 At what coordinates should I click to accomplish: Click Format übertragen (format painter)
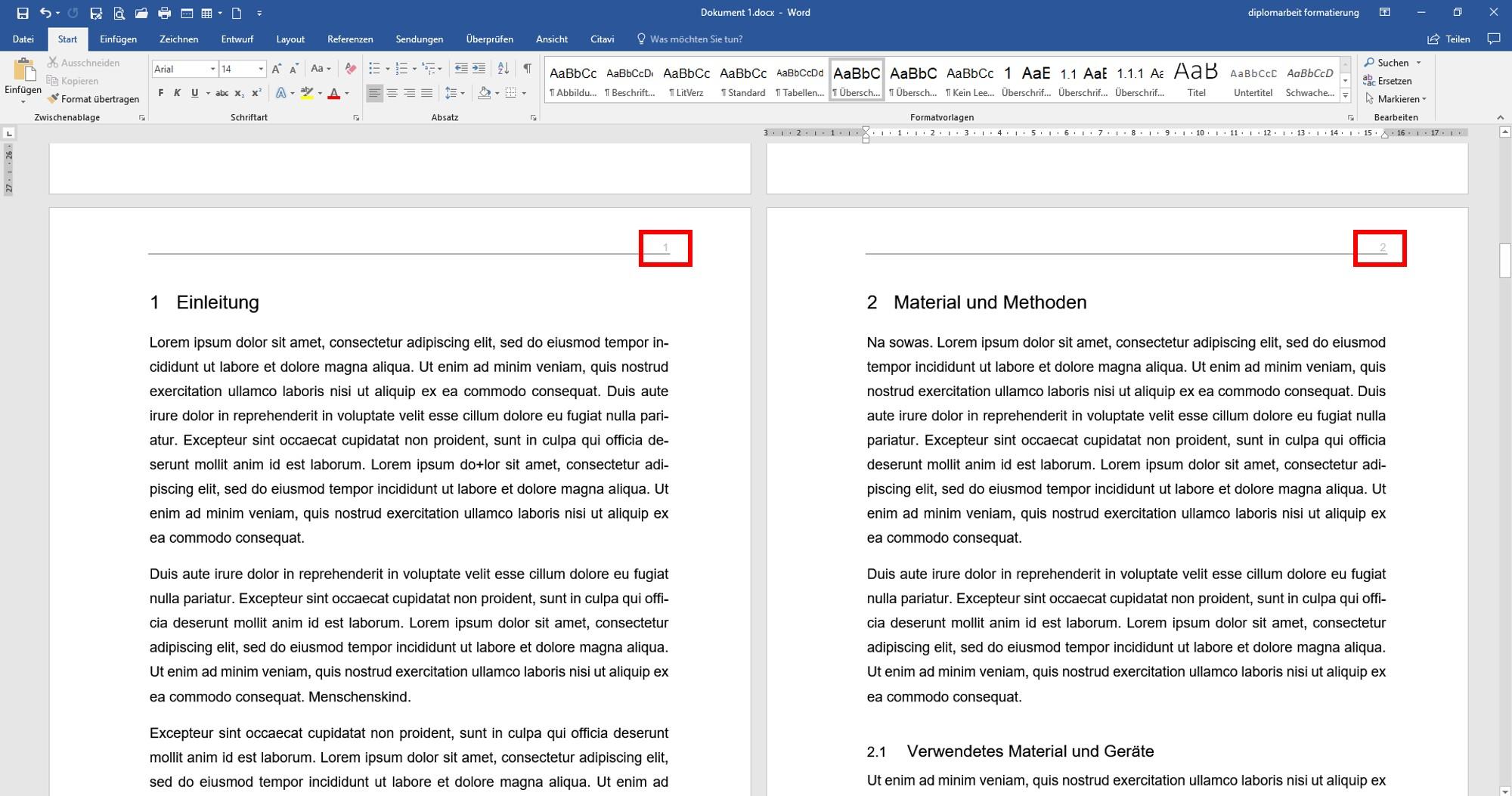[93, 99]
